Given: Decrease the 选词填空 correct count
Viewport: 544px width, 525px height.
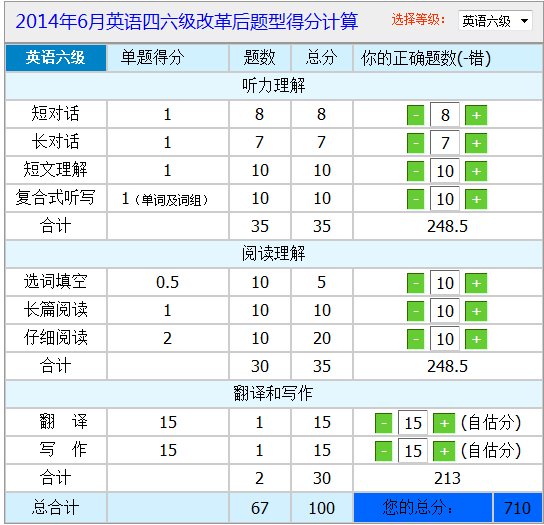Looking at the screenshot, I should pyautogui.click(x=415, y=283).
